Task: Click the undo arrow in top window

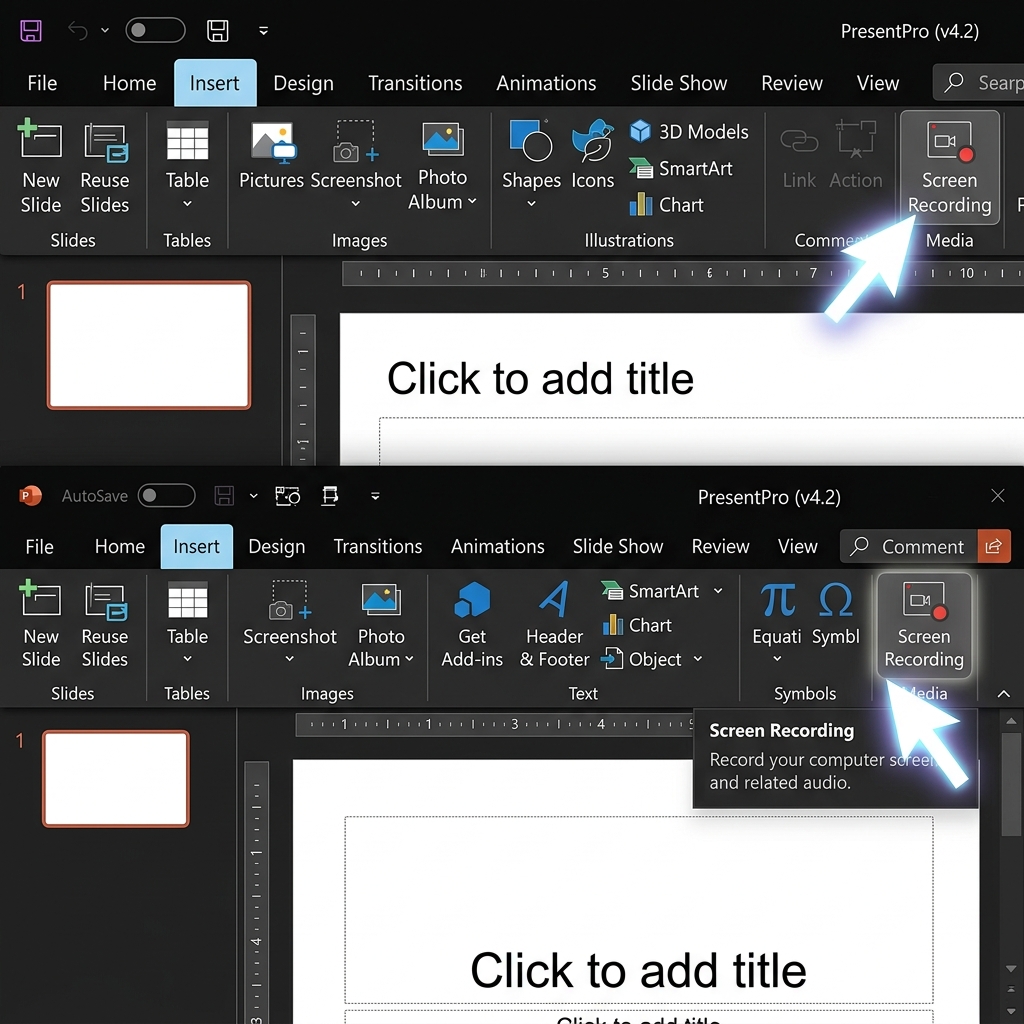Action: 78,31
